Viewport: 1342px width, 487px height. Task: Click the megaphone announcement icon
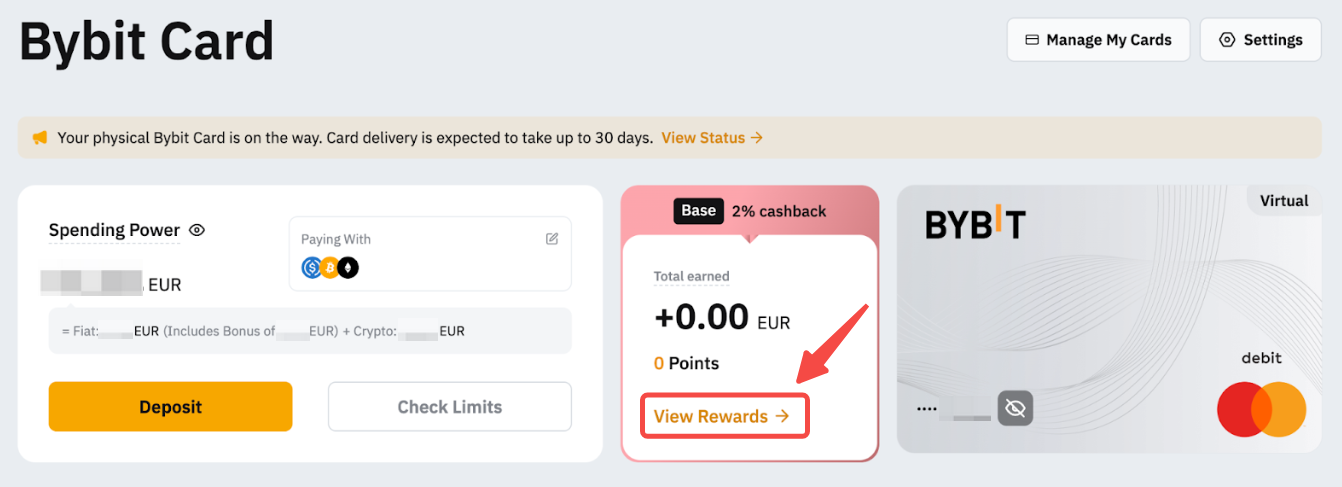(40, 138)
